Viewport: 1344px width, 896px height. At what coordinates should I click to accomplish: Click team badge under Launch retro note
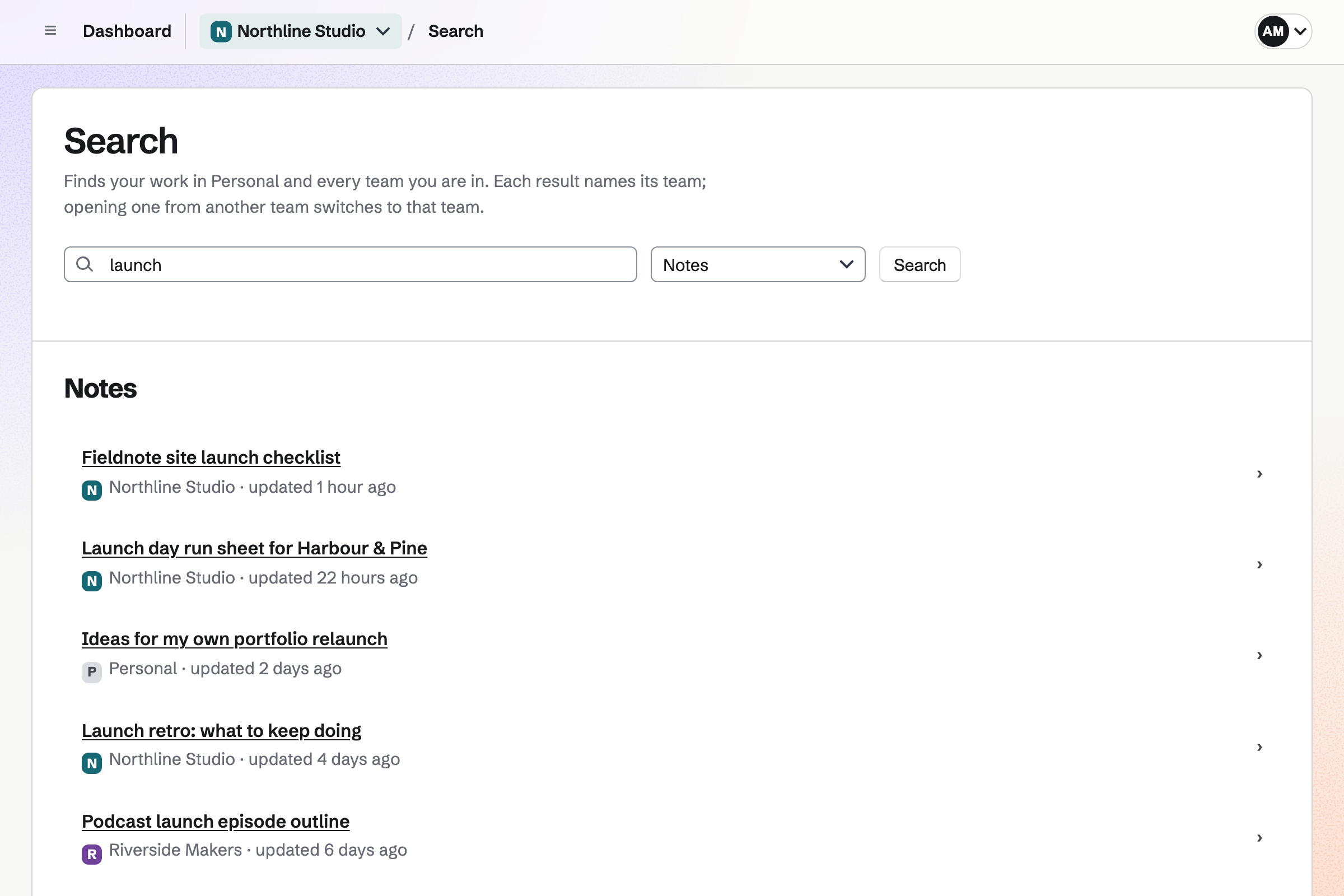(x=91, y=763)
